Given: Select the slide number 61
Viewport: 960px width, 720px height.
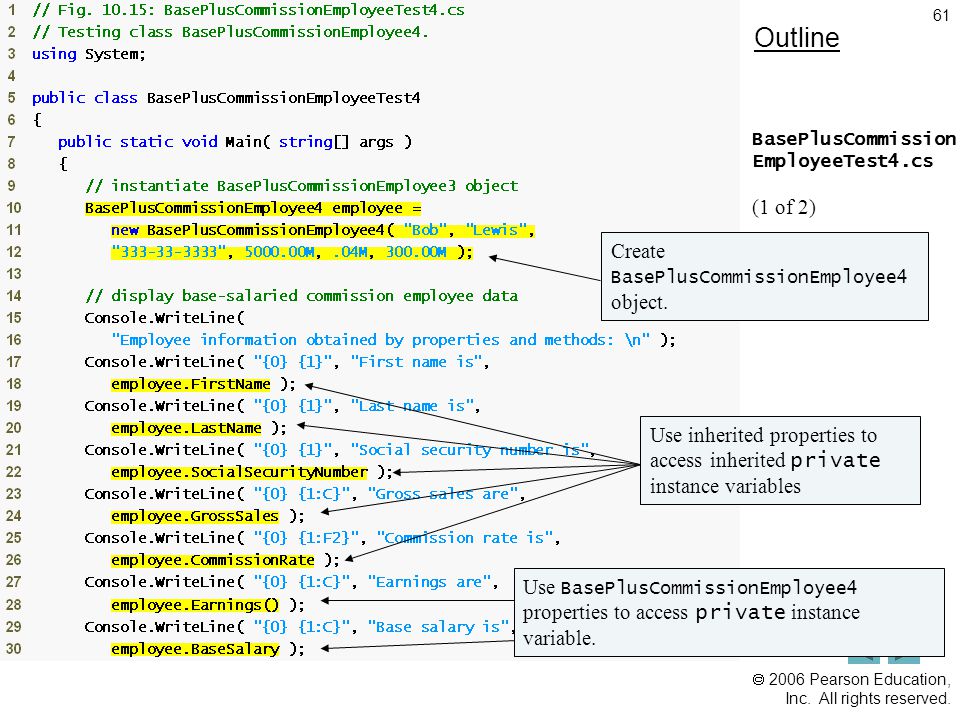Looking at the screenshot, I should point(940,15).
